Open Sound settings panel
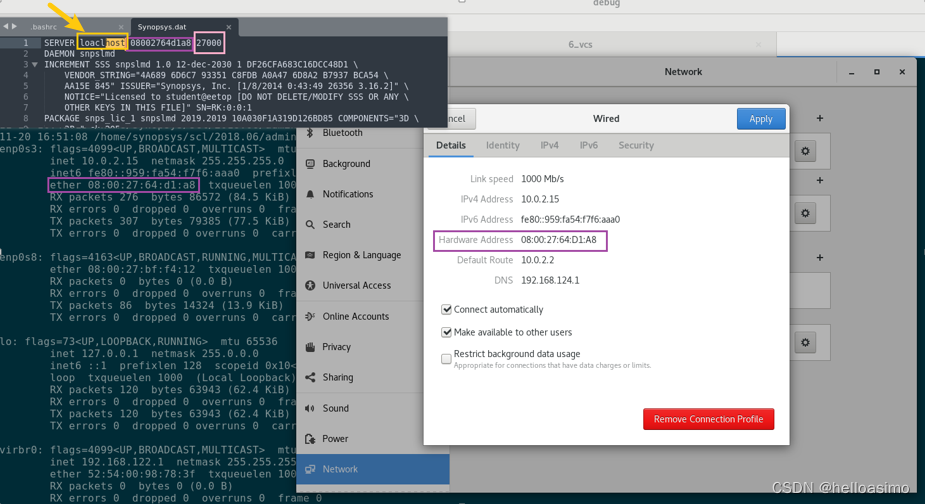This screenshot has width=925, height=504. pyautogui.click(x=335, y=408)
